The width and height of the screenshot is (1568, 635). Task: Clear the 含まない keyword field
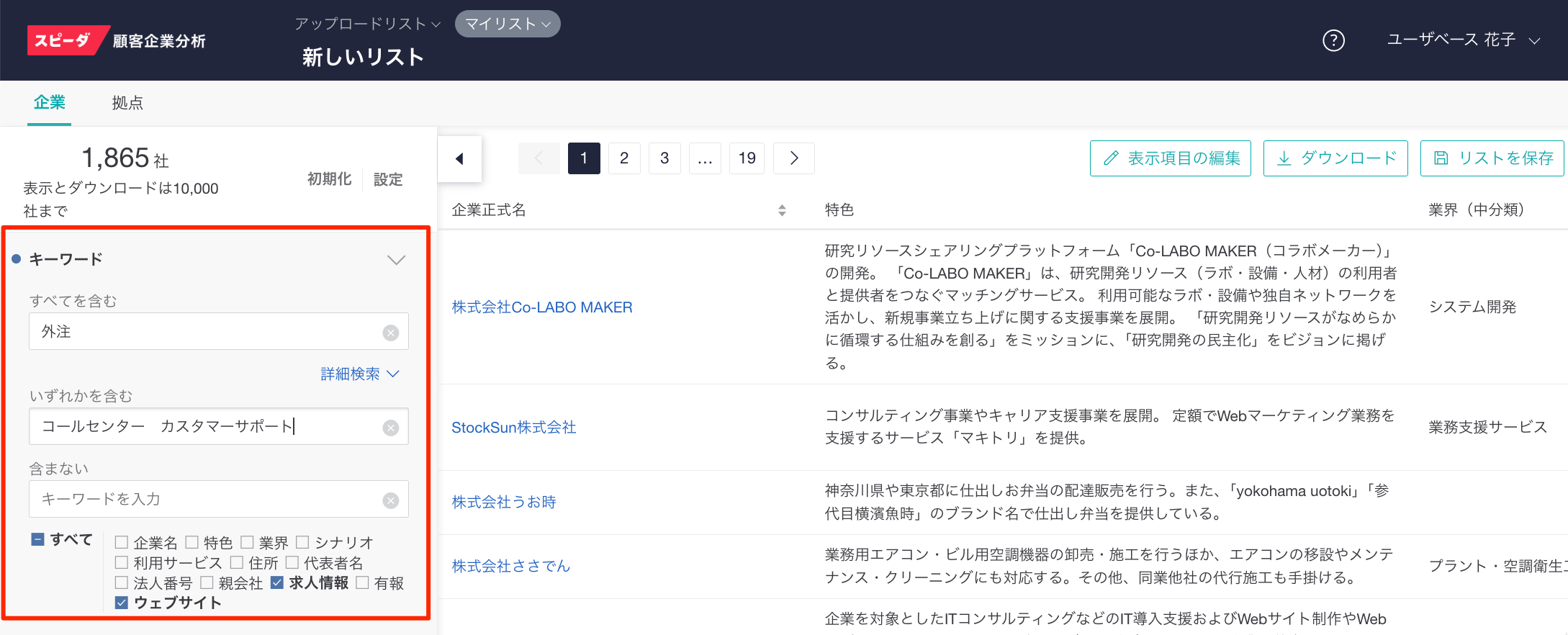click(x=390, y=500)
